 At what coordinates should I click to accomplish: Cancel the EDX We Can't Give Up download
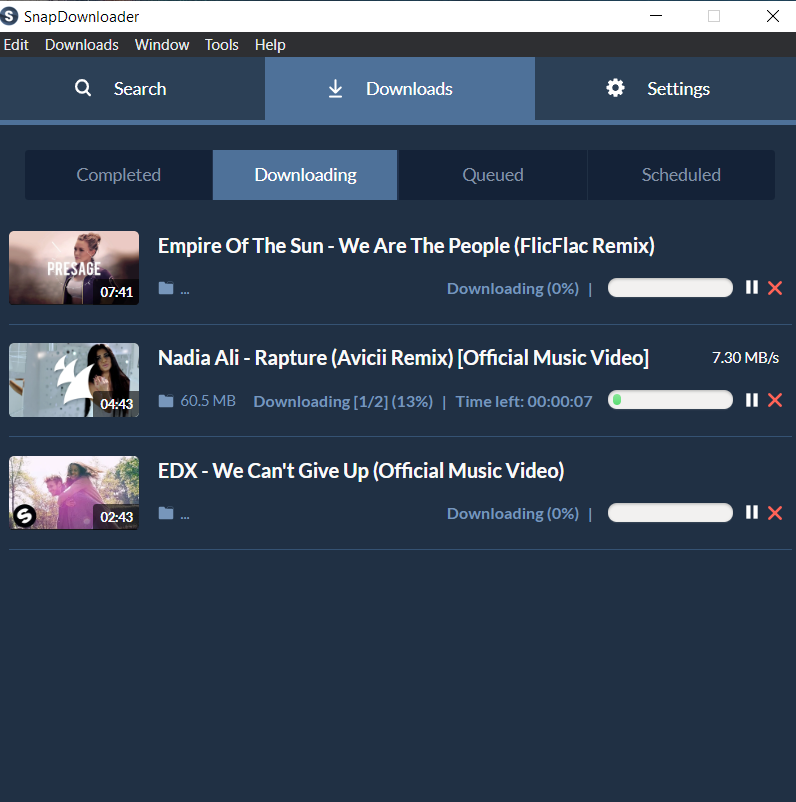pos(775,513)
